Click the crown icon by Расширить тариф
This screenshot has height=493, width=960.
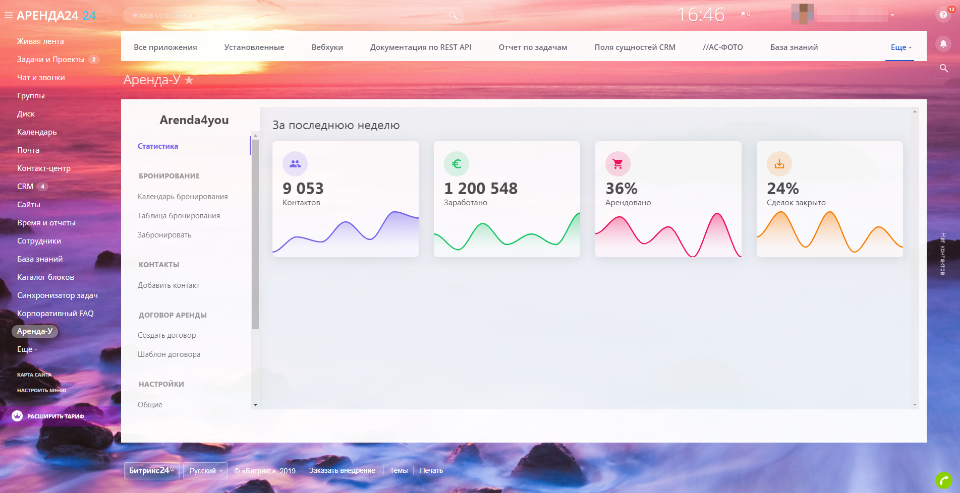coord(18,416)
